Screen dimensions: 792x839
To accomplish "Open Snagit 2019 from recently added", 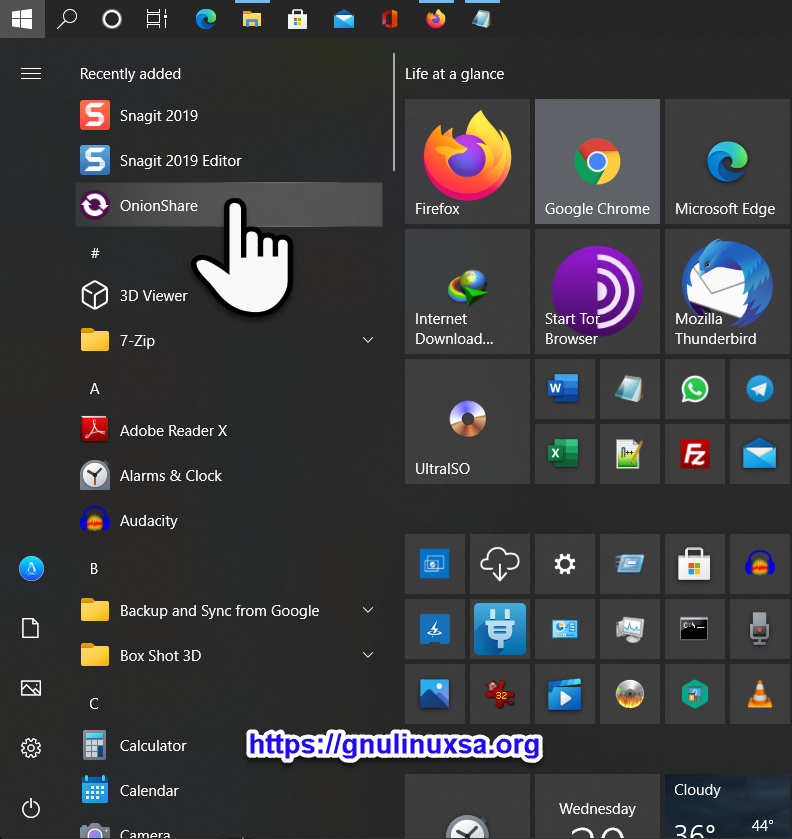I will point(229,116).
